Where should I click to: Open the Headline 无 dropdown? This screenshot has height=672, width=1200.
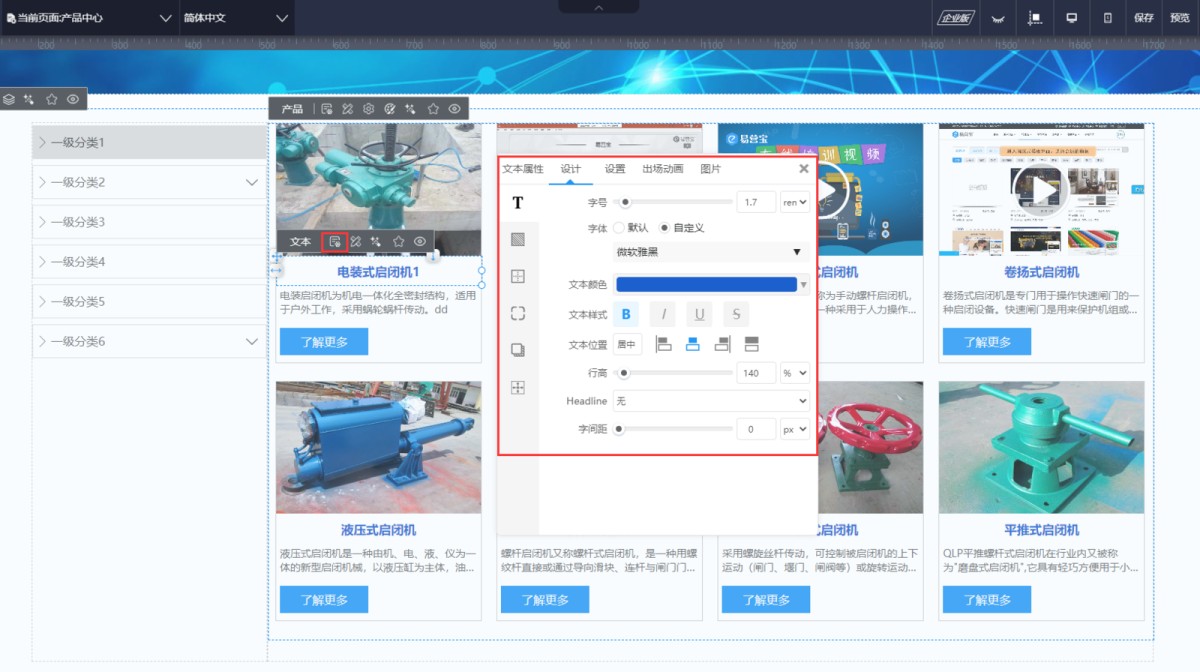pyautogui.click(x=711, y=401)
